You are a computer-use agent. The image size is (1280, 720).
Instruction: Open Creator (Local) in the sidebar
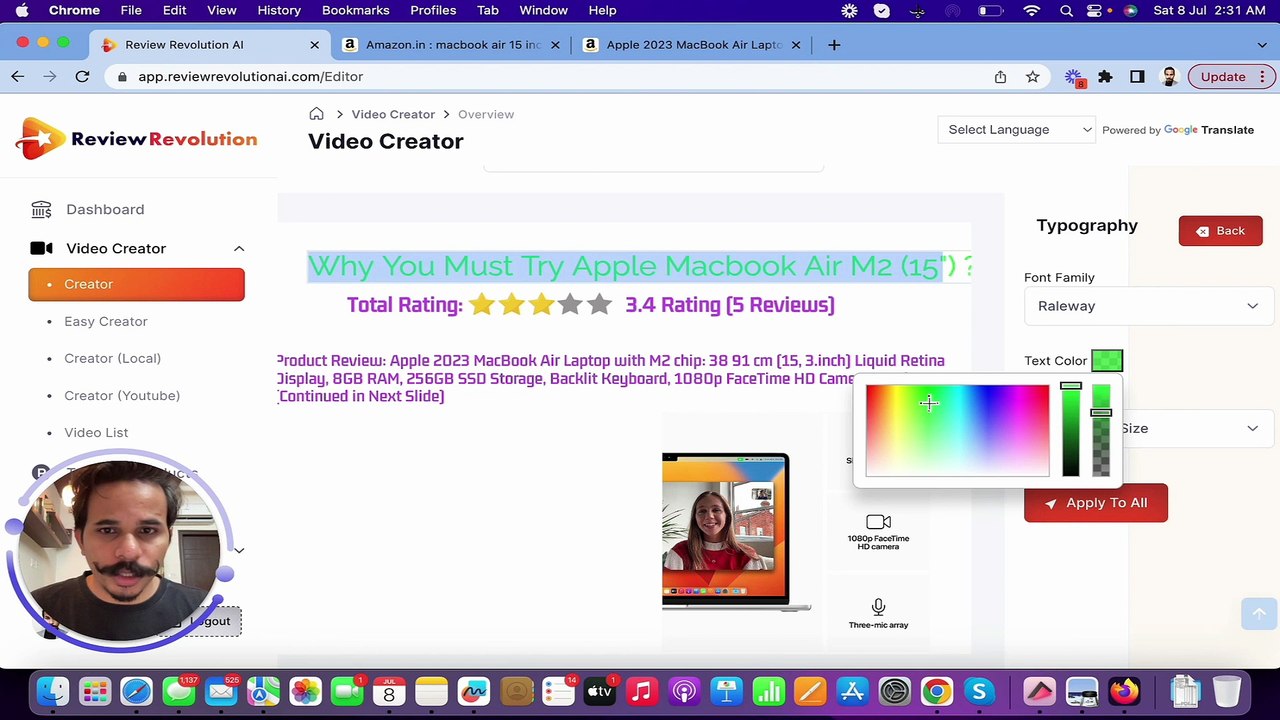coord(112,358)
